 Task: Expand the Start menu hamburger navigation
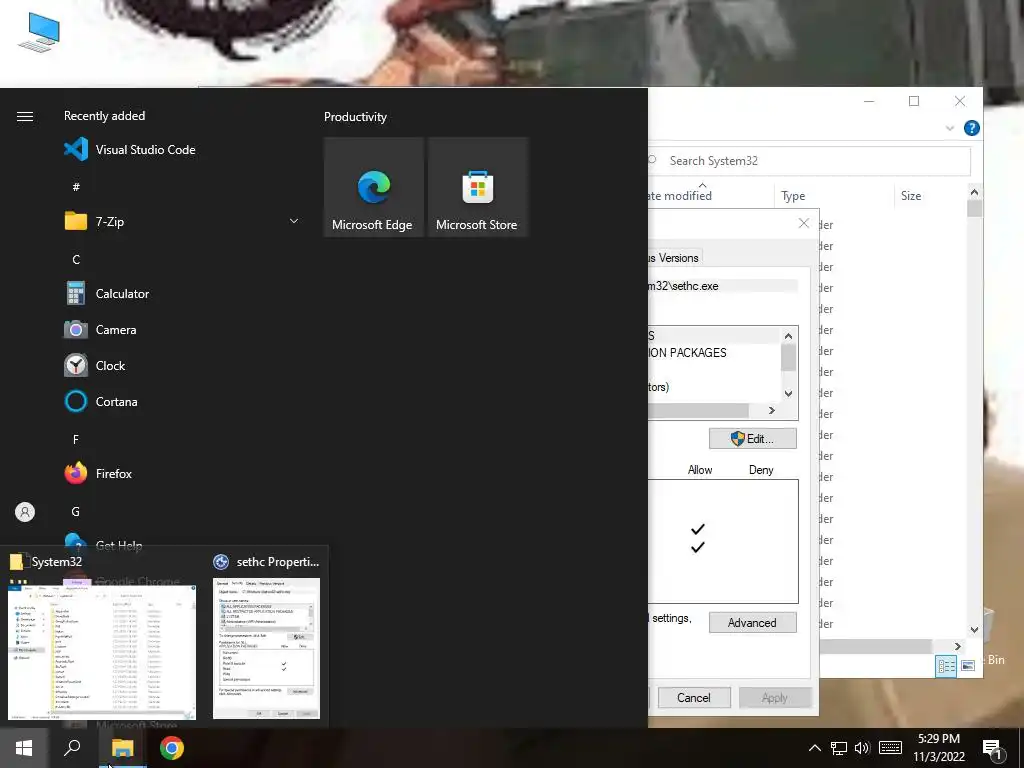pos(25,116)
